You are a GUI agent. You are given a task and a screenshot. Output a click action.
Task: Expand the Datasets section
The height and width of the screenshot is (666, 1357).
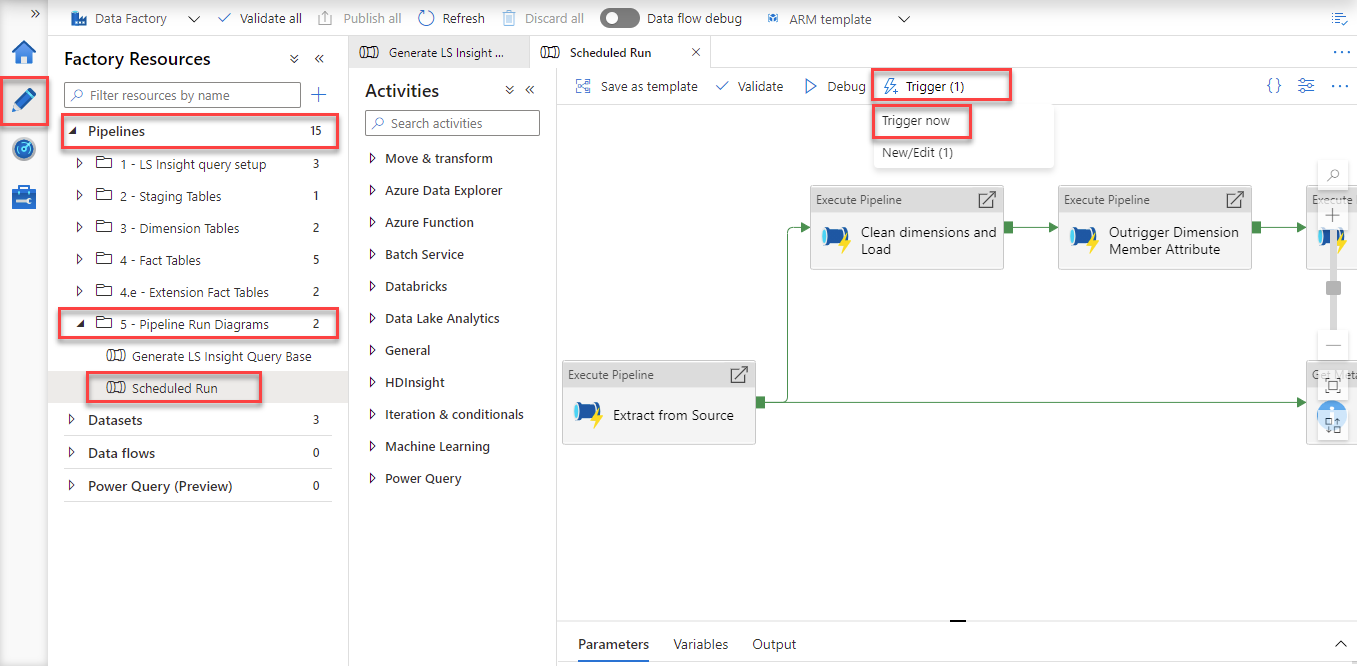(x=71, y=420)
